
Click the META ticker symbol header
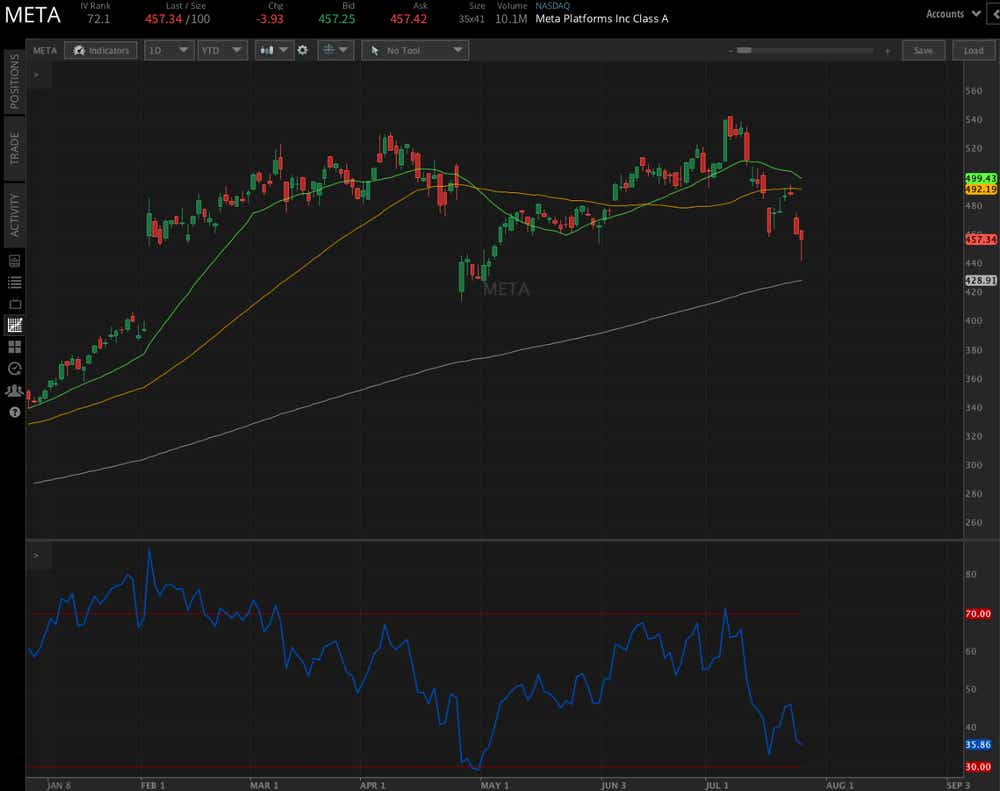tap(33, 15)
